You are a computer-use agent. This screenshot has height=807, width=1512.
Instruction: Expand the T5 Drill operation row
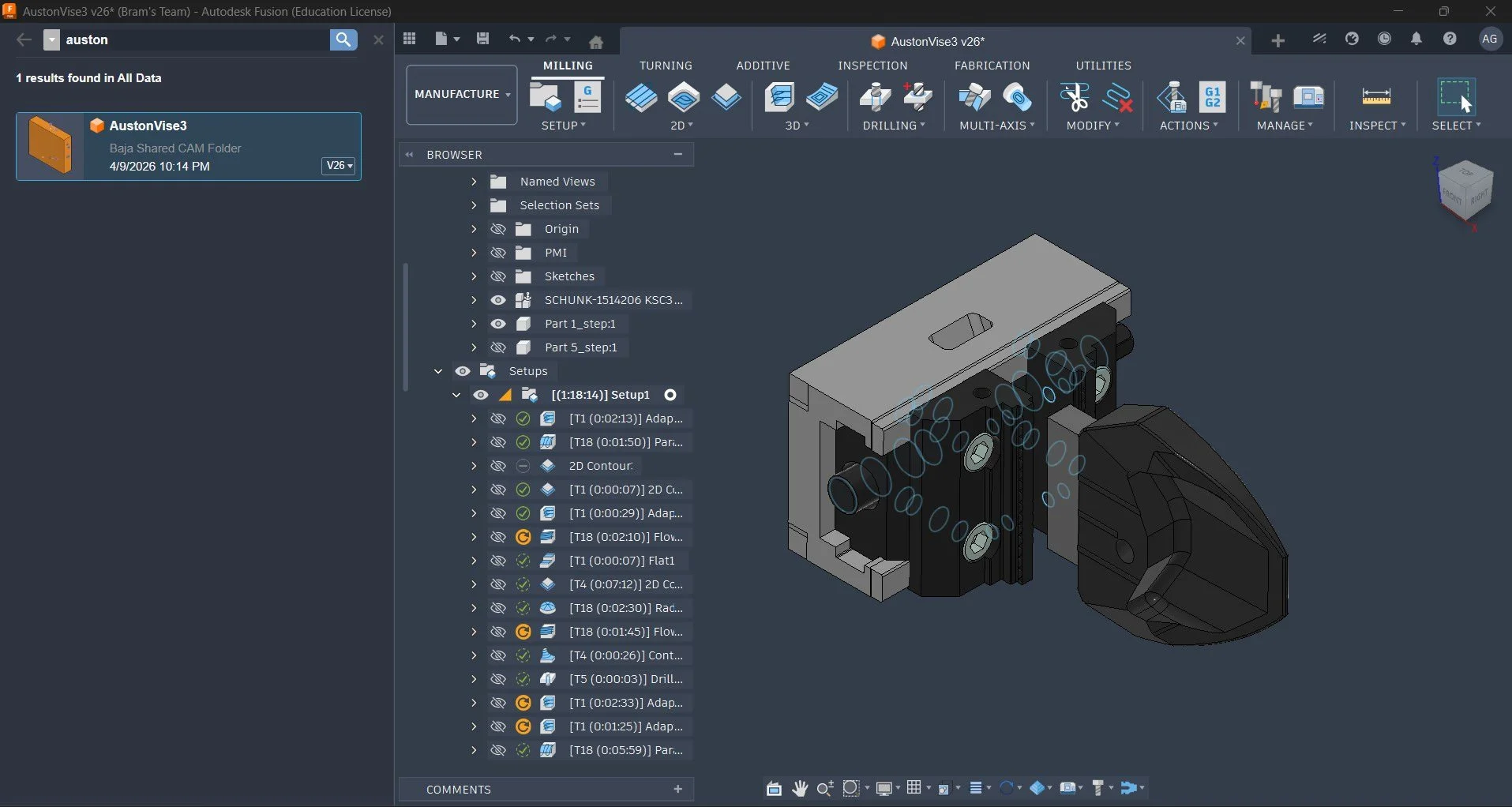point(474,679)
